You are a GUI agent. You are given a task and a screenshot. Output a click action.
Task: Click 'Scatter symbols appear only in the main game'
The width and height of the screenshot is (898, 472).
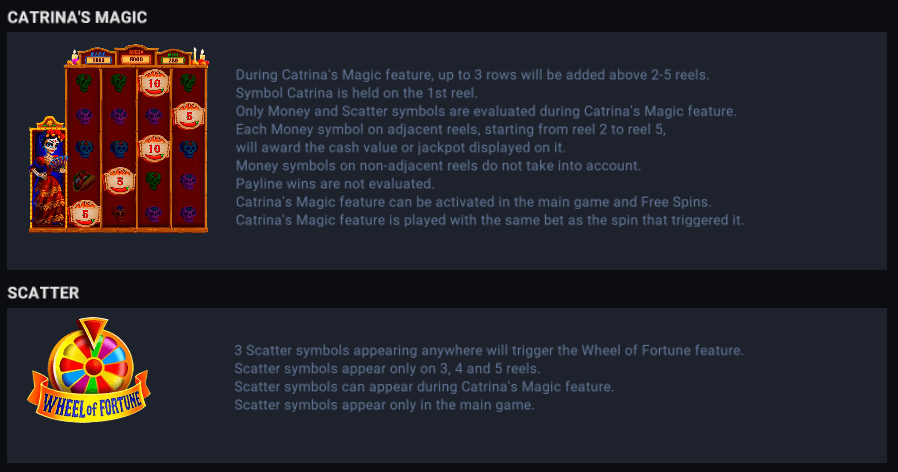point(384,405)
